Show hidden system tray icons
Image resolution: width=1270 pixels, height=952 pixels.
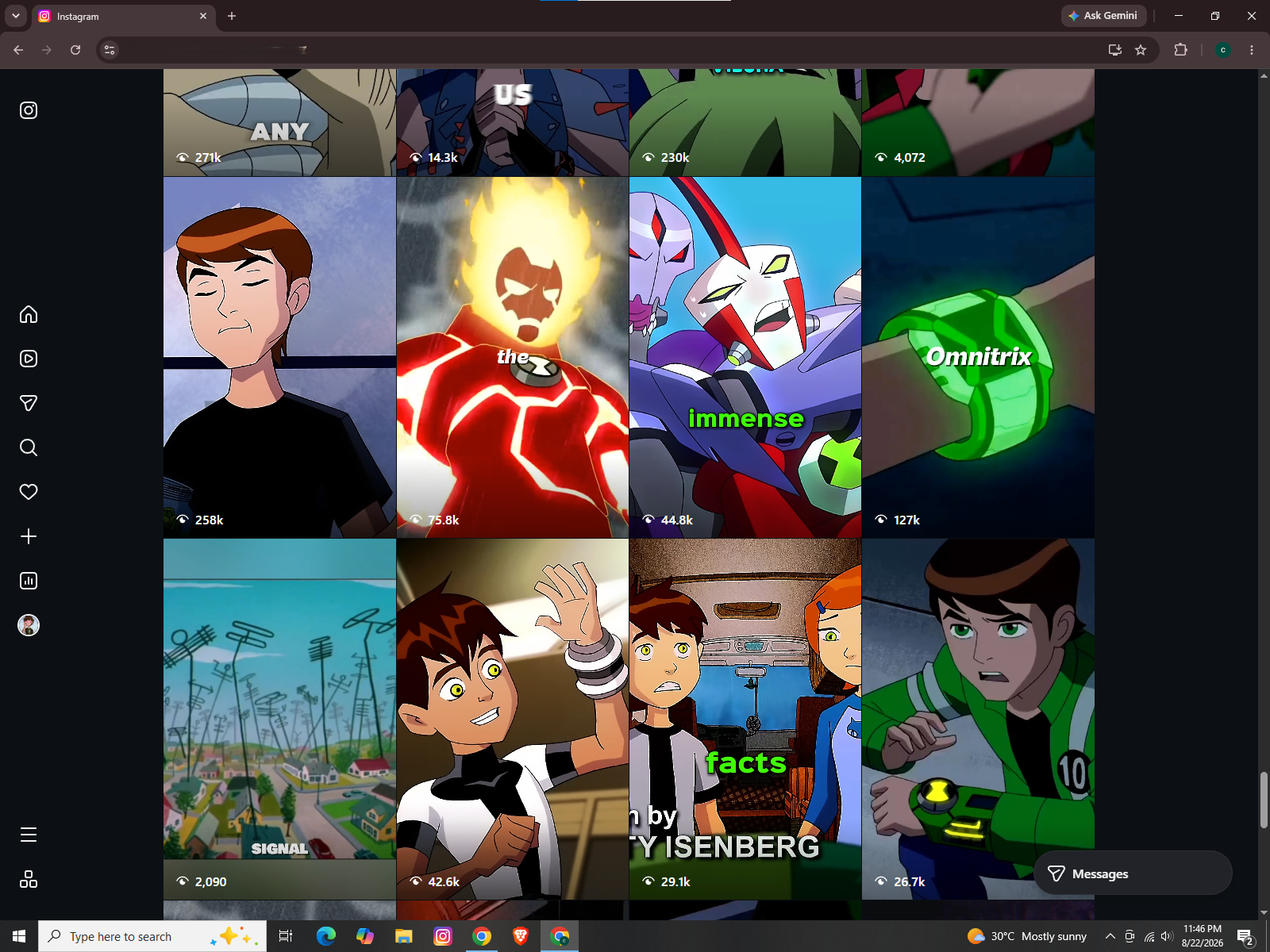[1110, 936]
